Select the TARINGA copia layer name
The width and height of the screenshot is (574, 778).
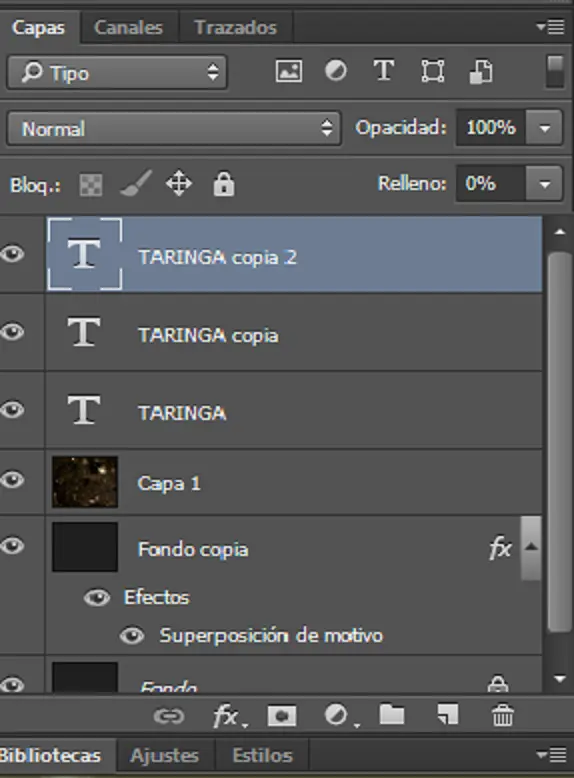pyautogui.click(x=208, y=335)
